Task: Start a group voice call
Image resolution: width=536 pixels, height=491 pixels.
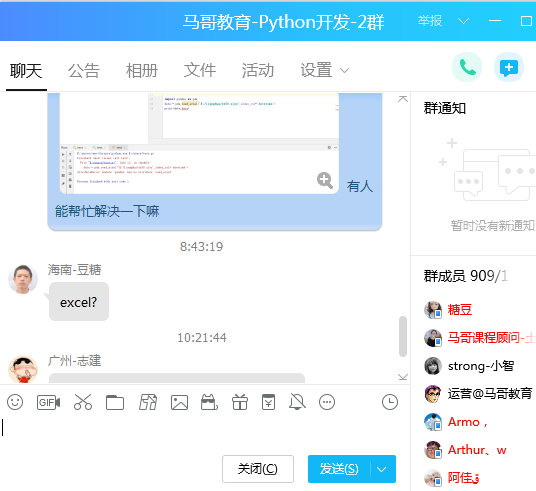Action: pos(467,67)
